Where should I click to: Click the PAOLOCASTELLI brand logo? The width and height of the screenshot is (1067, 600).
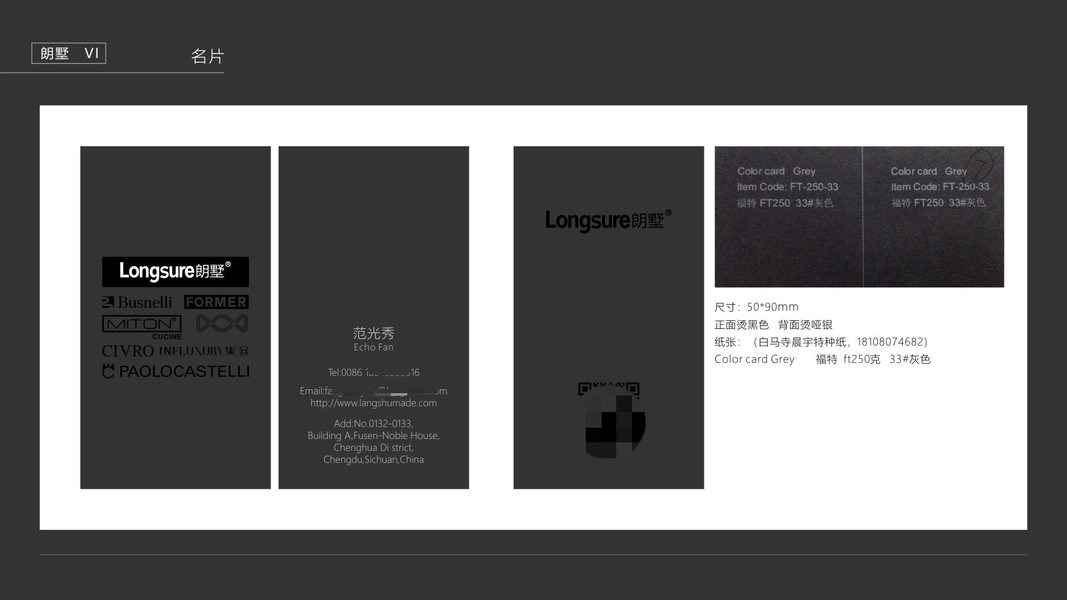[176, 371]
